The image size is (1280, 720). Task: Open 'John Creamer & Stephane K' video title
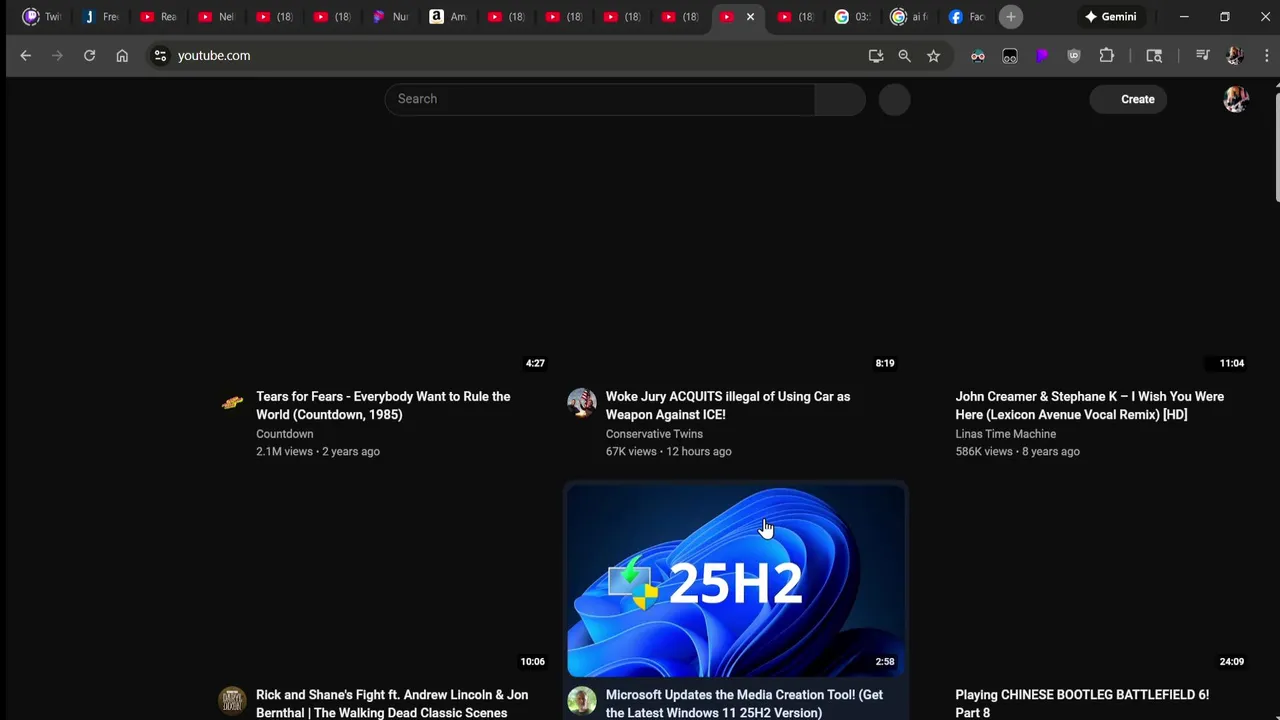1089,406
